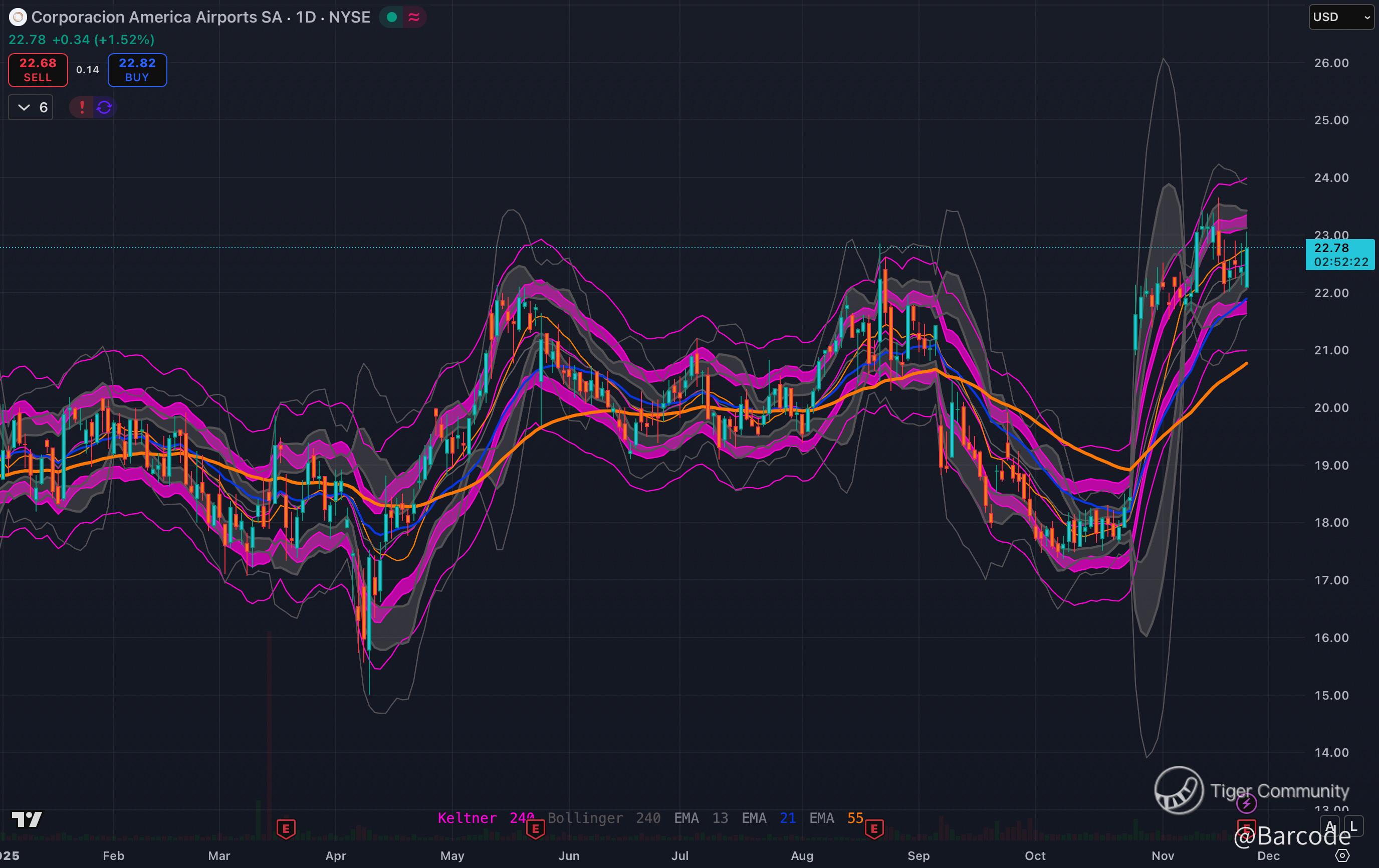Open chart settings hexagon gear icon
Image resolution: width=1379 pixels, height=868 pixels.
[x=1342, y=855]
